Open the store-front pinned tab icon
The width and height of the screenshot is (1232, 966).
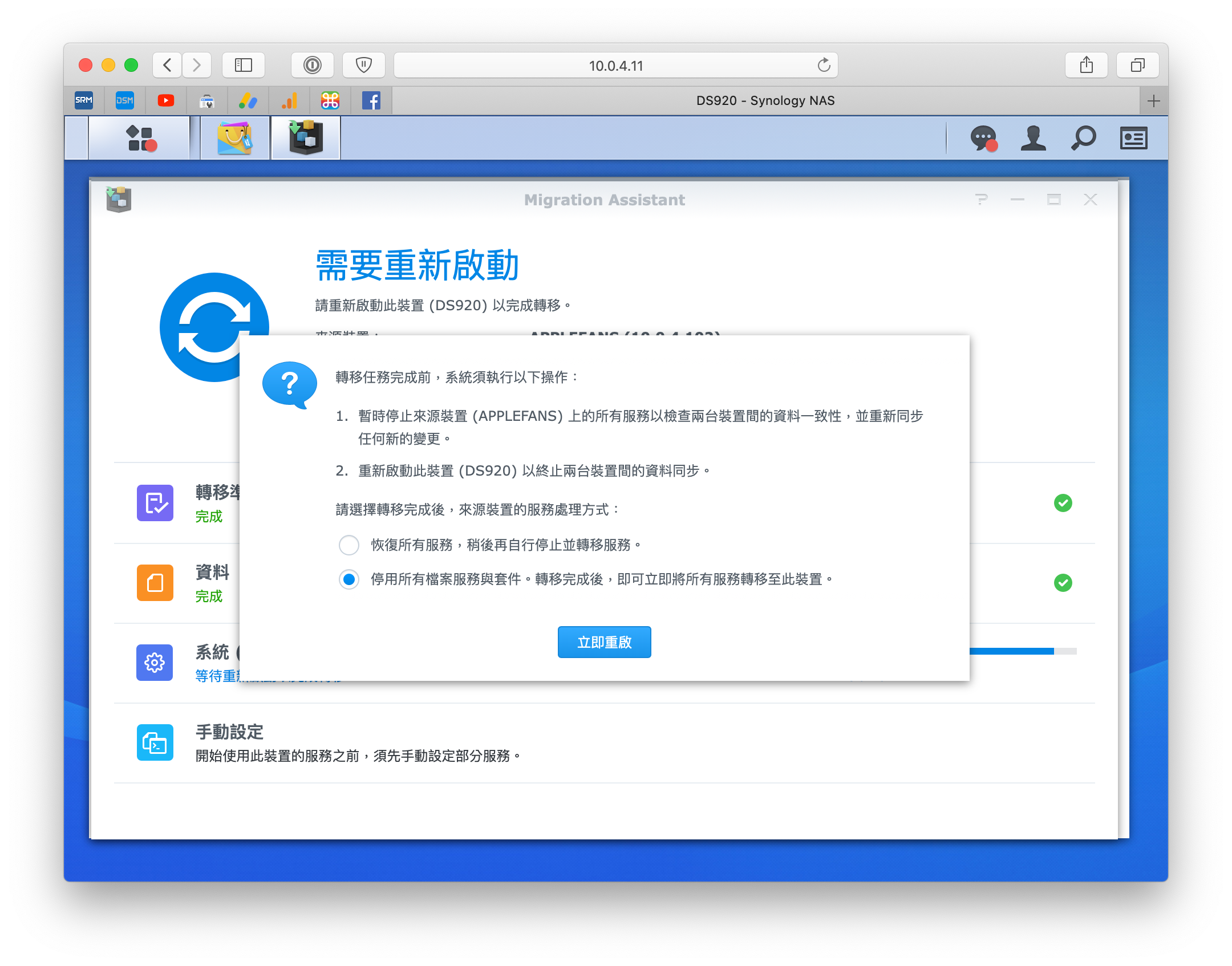point(207,100)
